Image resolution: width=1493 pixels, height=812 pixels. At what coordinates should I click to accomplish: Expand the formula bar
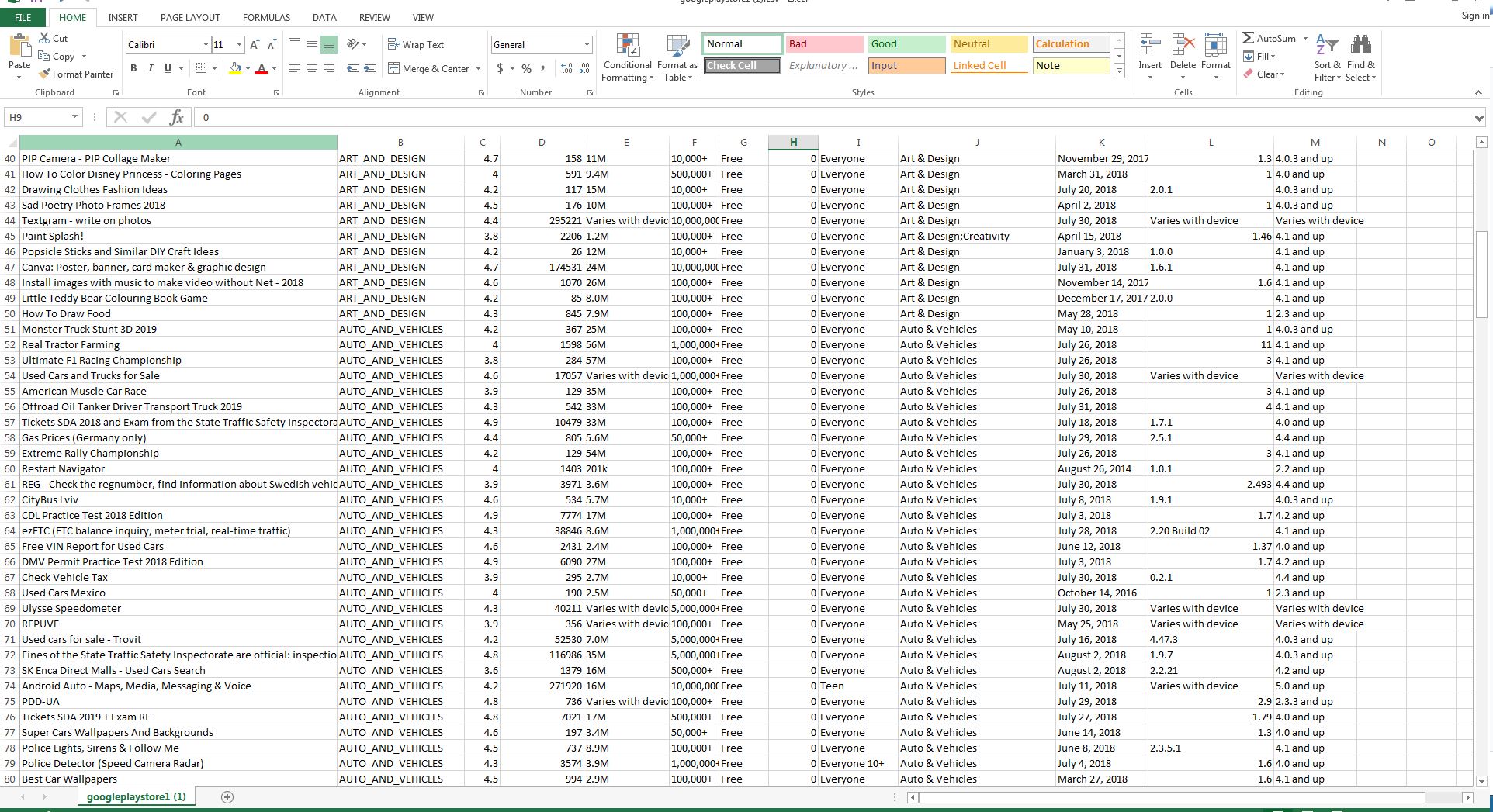pos(1478,117)
